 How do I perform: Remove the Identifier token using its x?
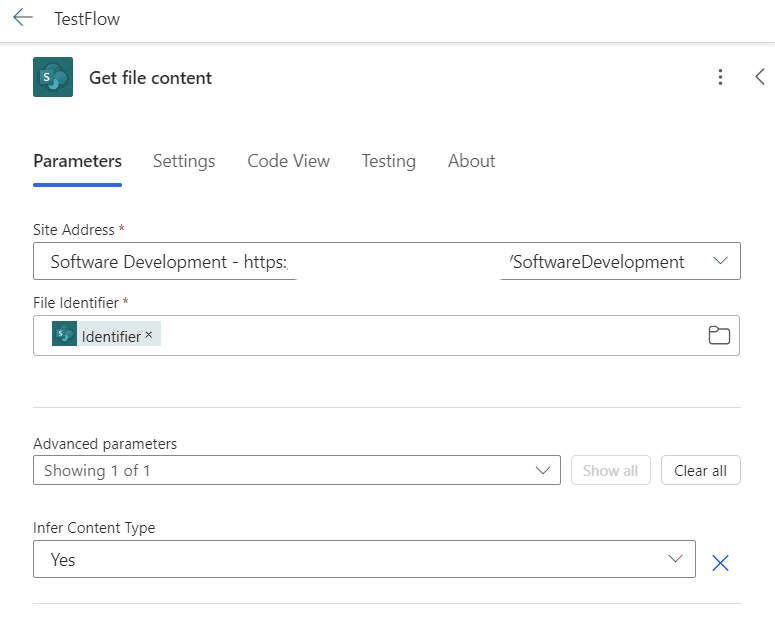[x=149, y=335]
